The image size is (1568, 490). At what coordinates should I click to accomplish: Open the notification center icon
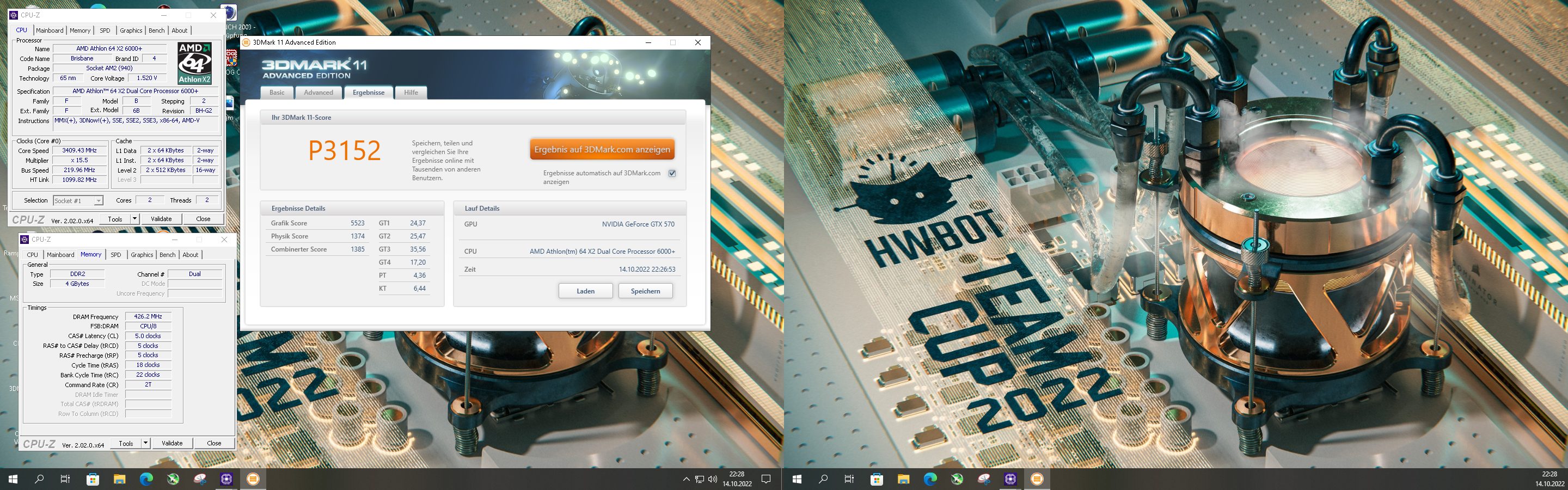click(x=767, y=479)
